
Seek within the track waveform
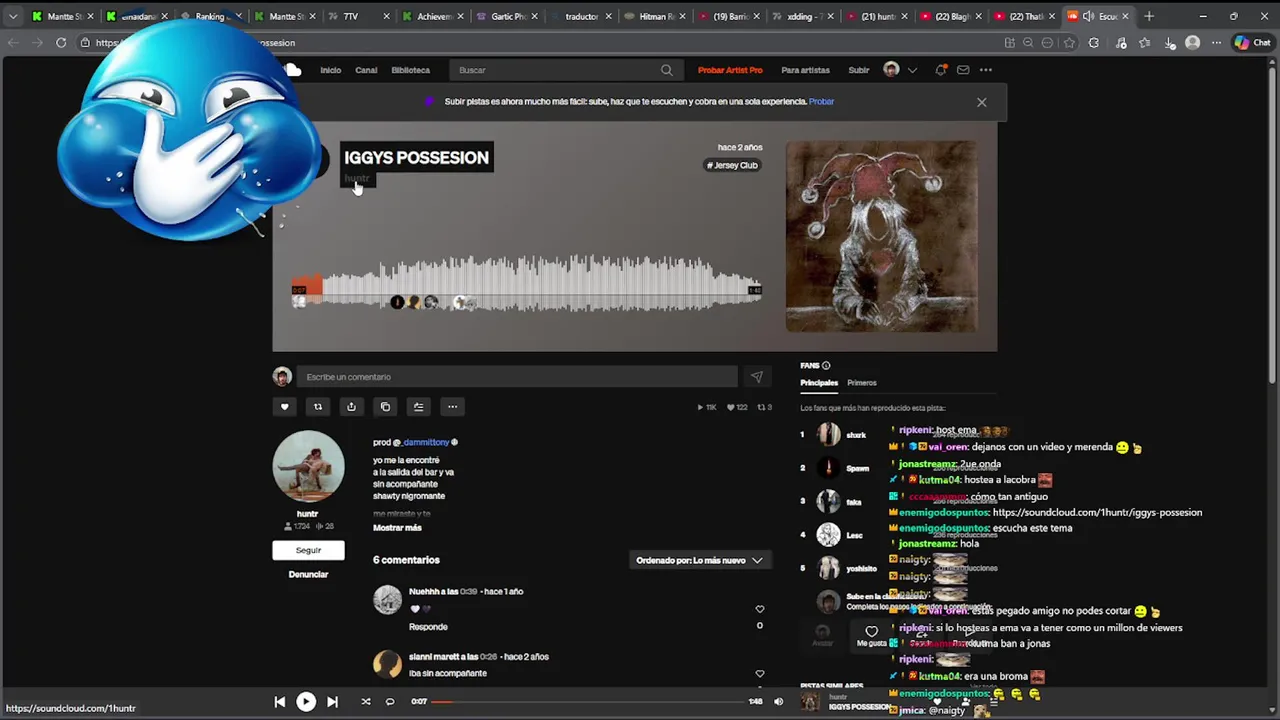click(526, 283)
